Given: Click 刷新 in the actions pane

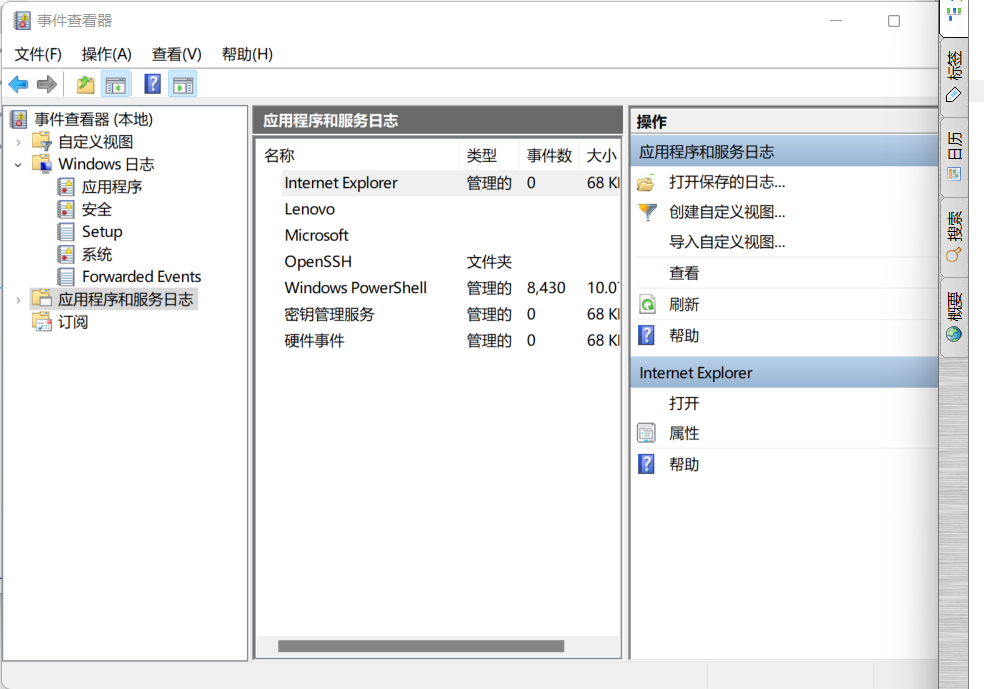Looking at the screenshot, I should click(x=684, y=304).
